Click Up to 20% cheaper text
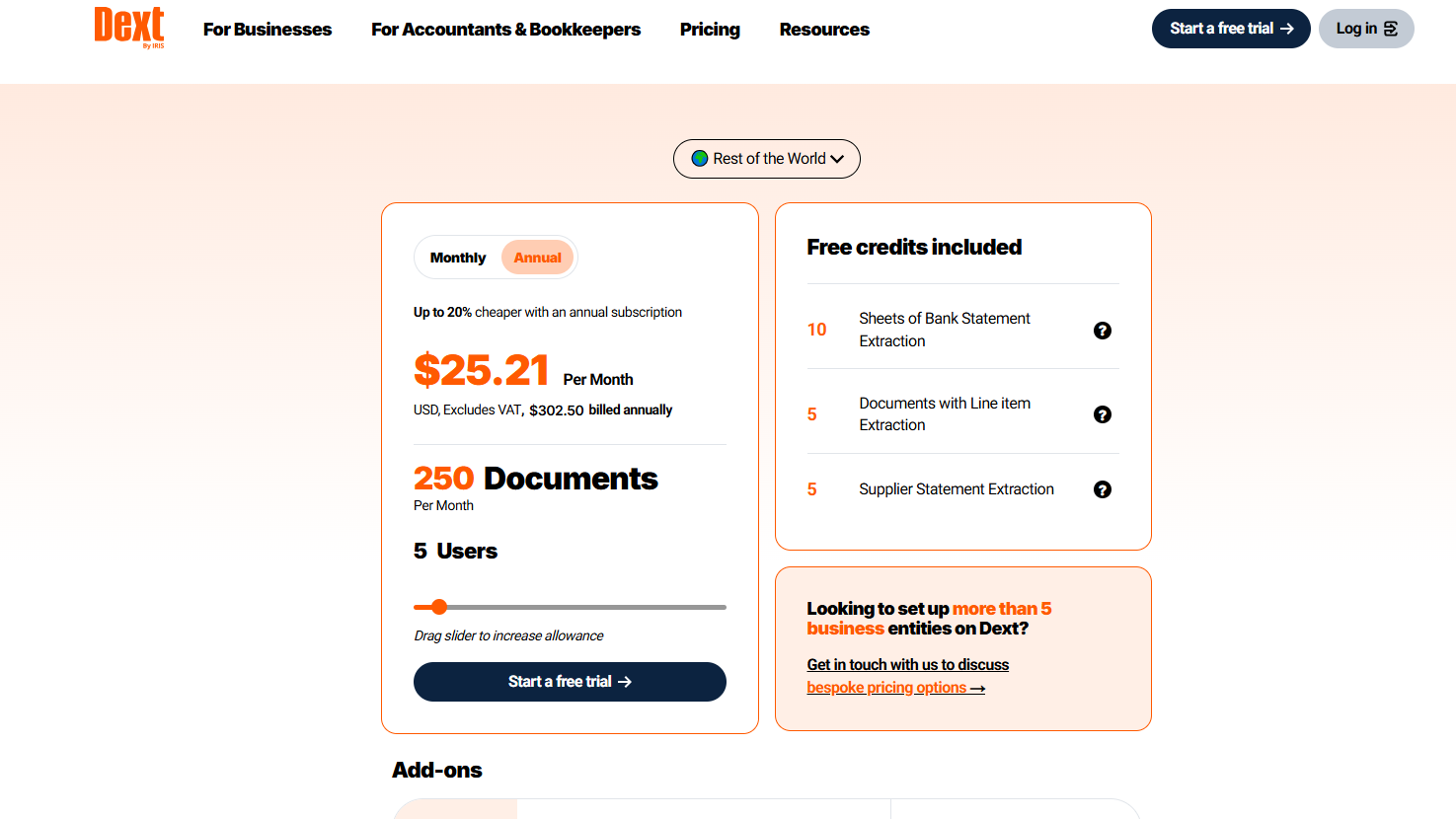This screenshot has width=1456, height=819. pyautogui.click(x=548, y=312)
